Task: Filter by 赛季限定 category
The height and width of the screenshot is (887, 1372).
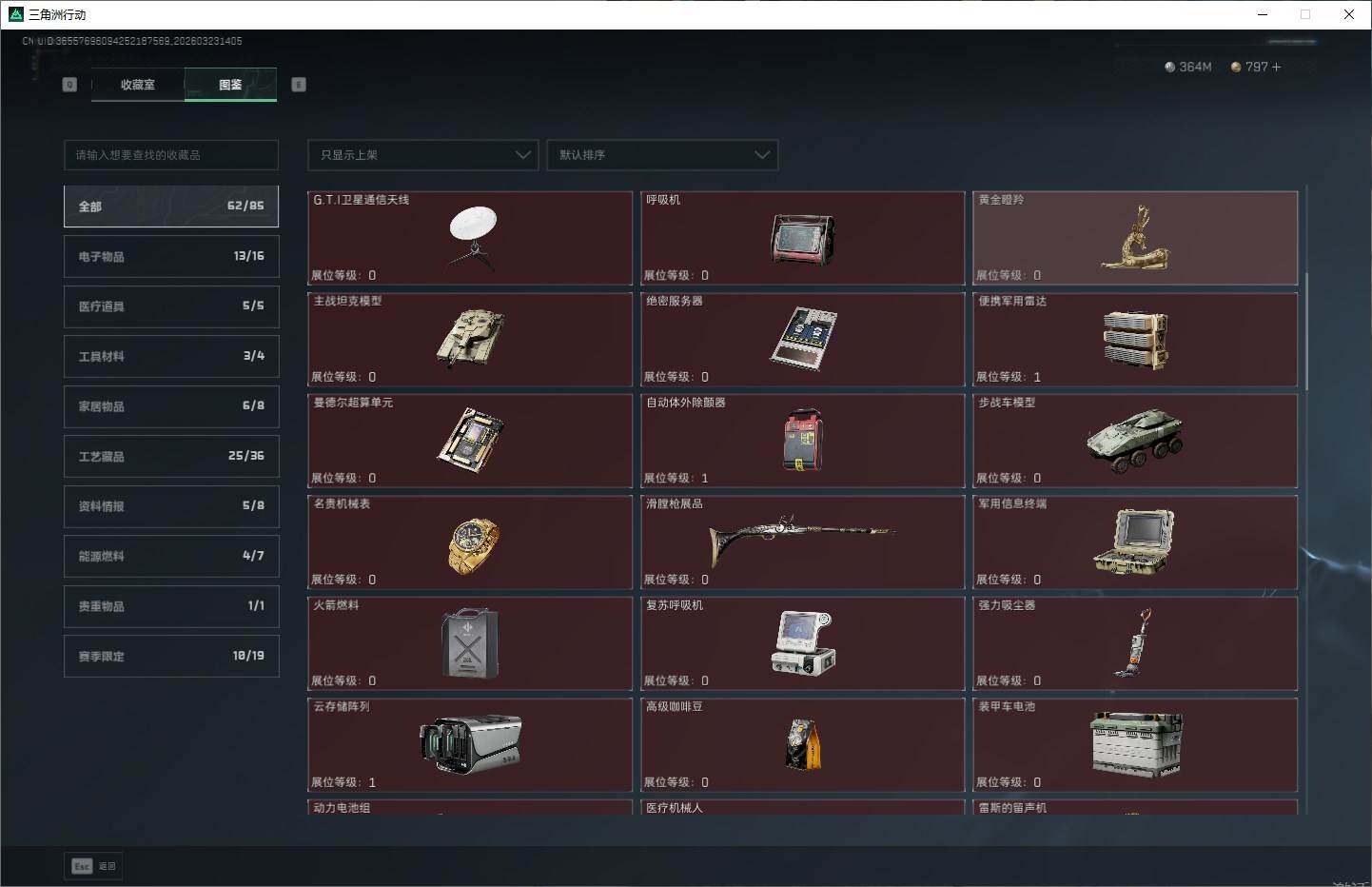Action: pos(171,656)
